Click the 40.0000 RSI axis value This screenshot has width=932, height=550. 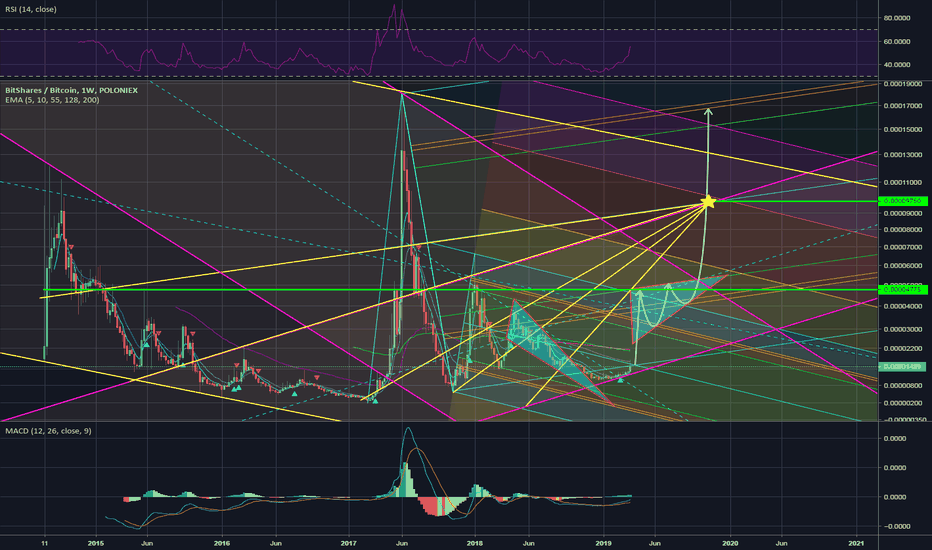[897, 65]
